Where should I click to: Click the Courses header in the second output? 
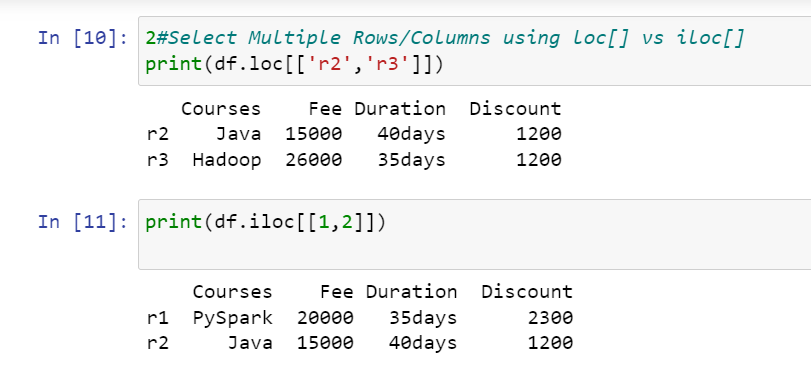pyautogui.click(x=232, y=292)
